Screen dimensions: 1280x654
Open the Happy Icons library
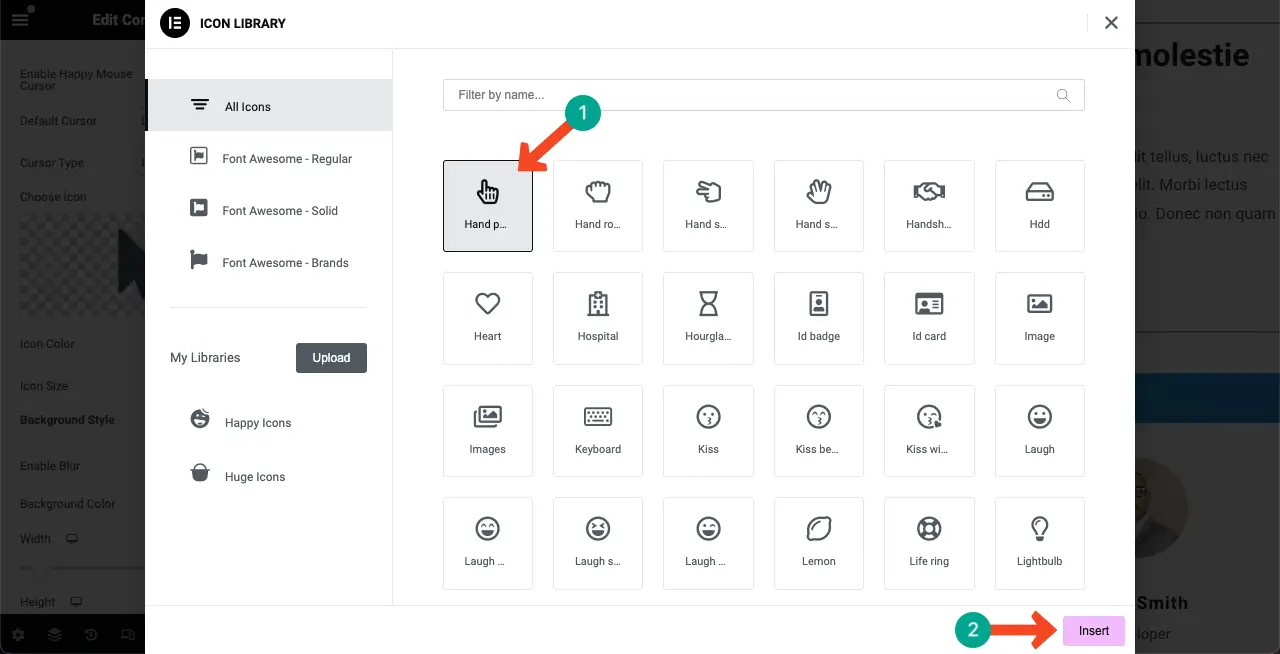point(257,422)
